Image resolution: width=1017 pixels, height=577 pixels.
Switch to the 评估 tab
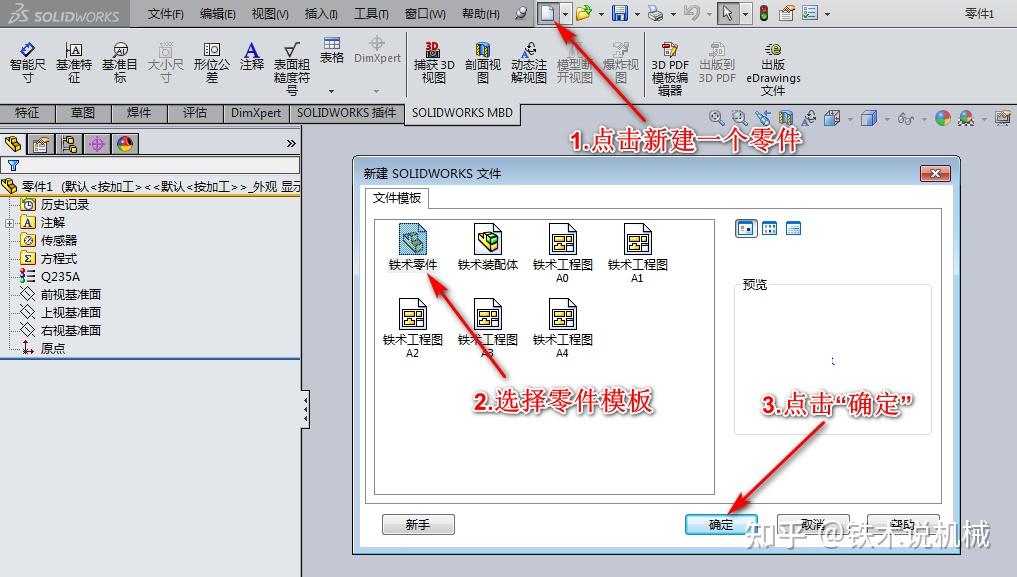194,113
